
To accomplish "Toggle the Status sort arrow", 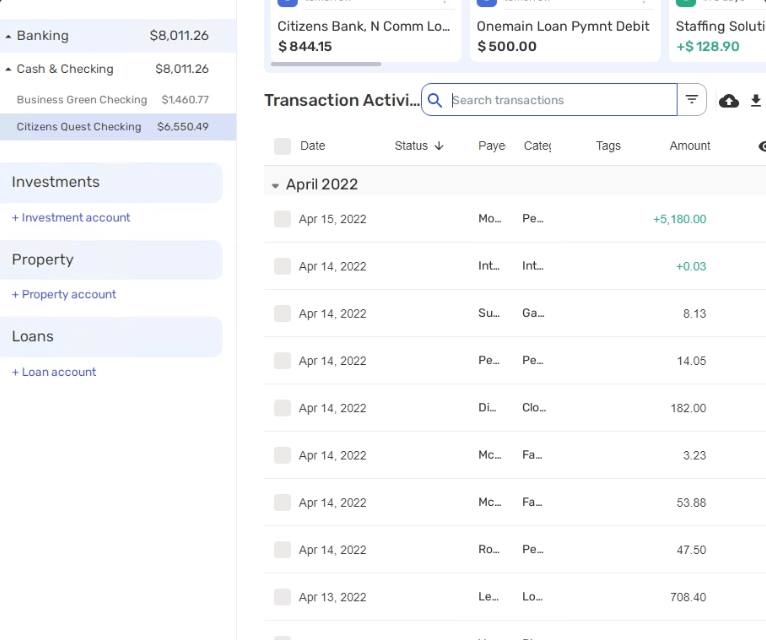I will tap(439, 146).
